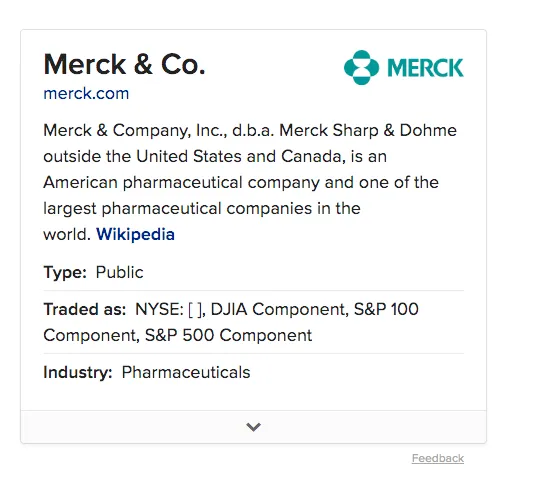The width and height of the screenshot is (537, 483).
Task: Send feedback via the Feedback link
Action: (x=438, y=458)
